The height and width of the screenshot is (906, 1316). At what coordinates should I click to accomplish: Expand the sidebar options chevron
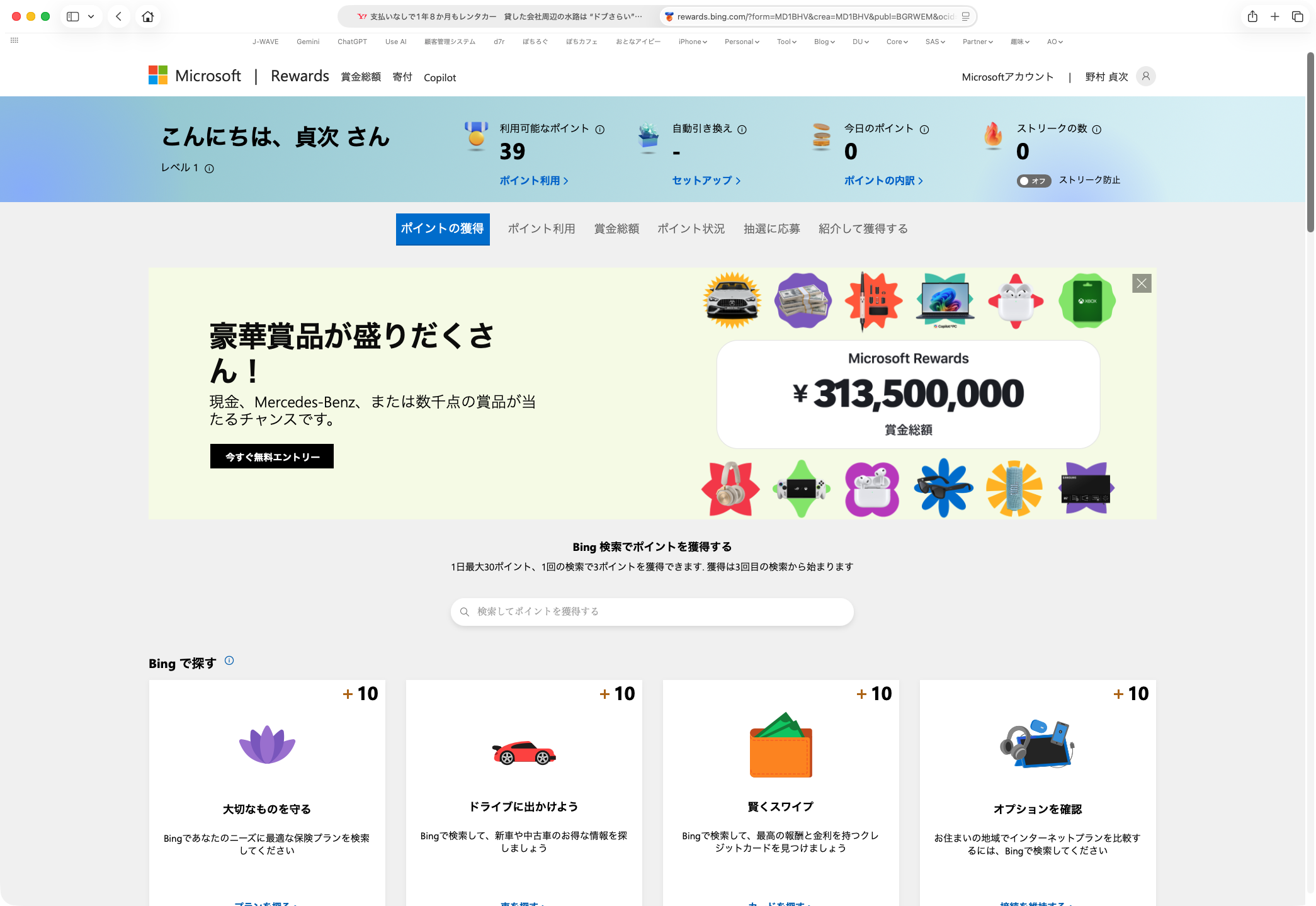click(x=91, y=17)
